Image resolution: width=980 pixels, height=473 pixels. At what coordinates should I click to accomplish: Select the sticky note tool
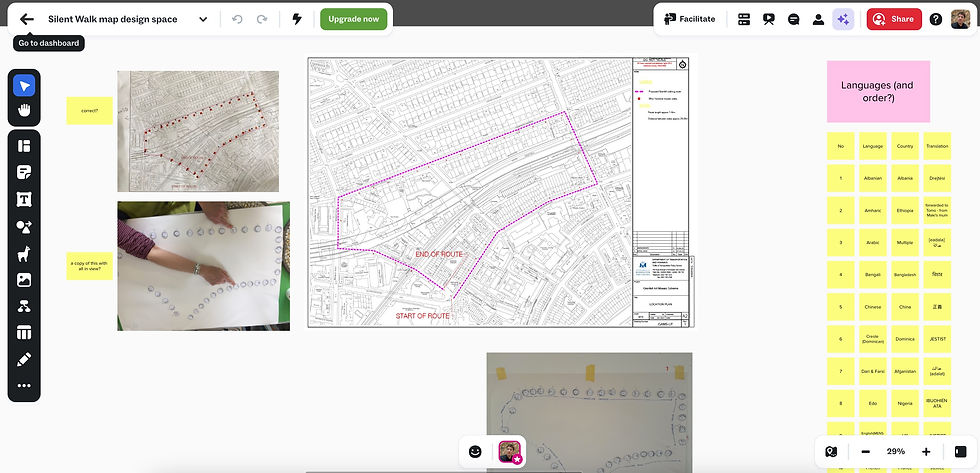pos(24,172)
